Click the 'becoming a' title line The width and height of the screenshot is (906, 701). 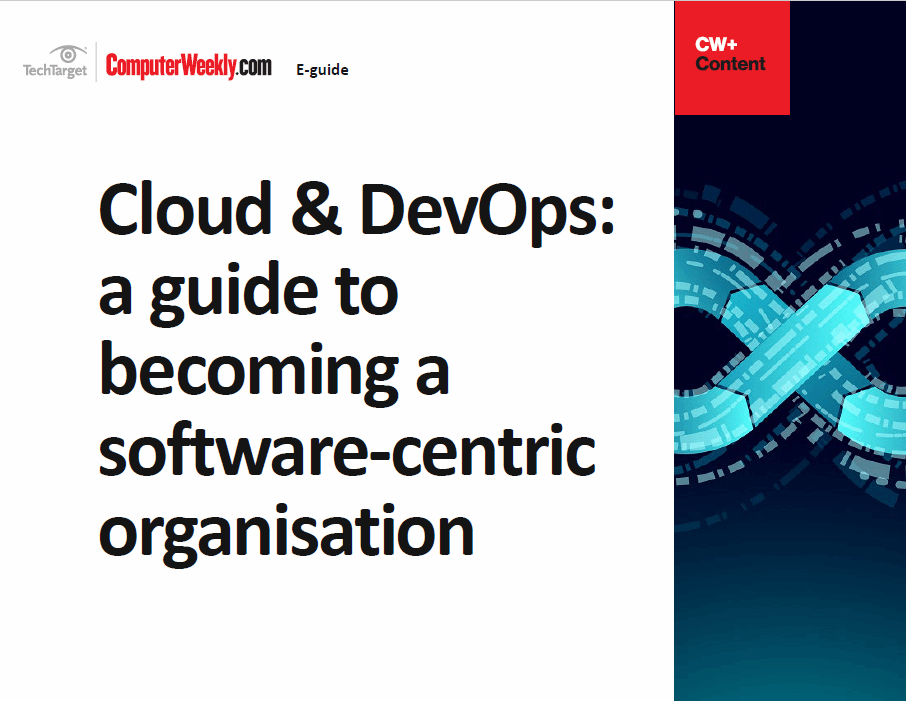(x=274, y=372)
